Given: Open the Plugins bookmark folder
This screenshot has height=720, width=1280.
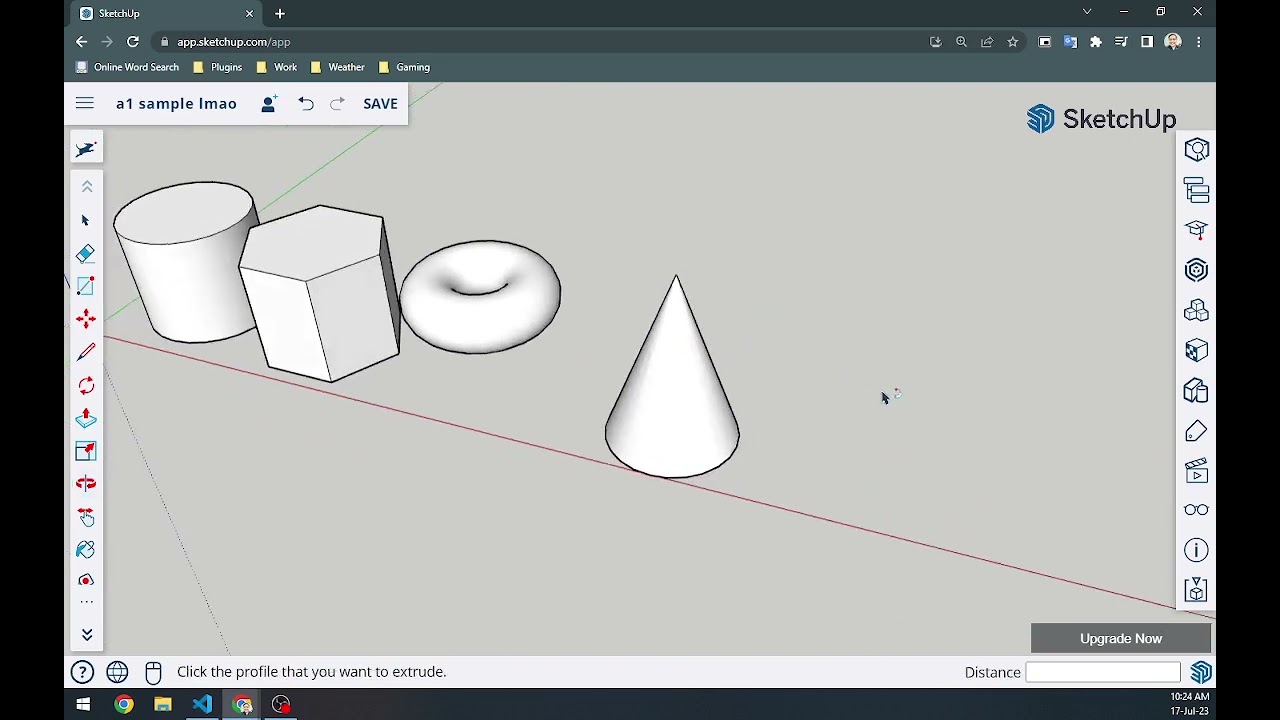Looking at the screenshot, I should tap(217, 67).
